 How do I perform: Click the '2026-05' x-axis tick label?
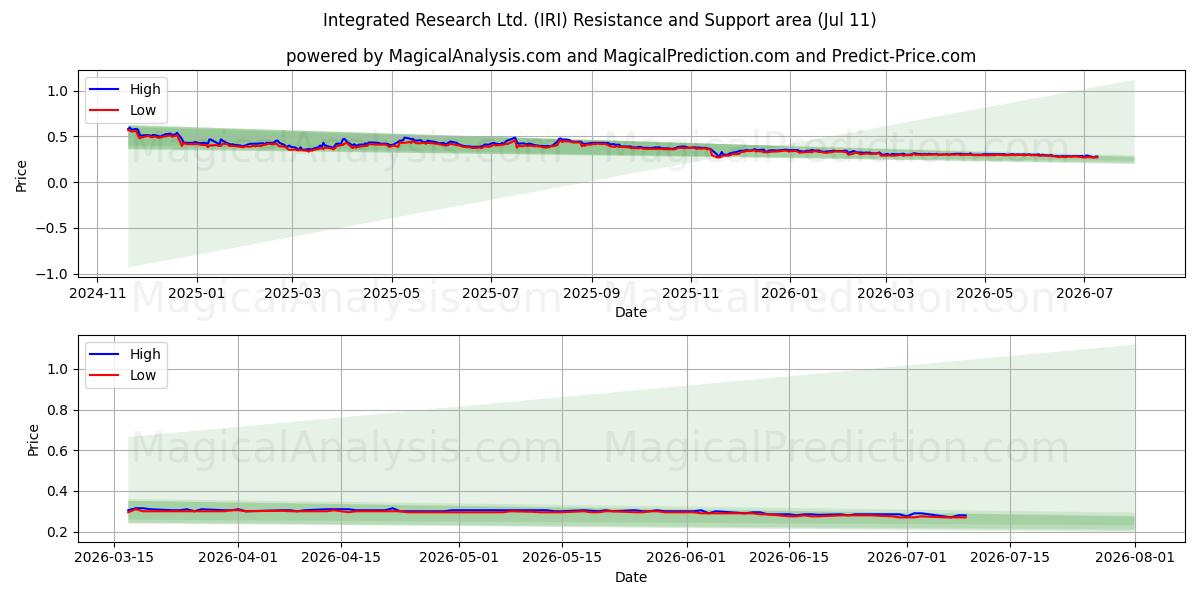(x=984, y=294)
